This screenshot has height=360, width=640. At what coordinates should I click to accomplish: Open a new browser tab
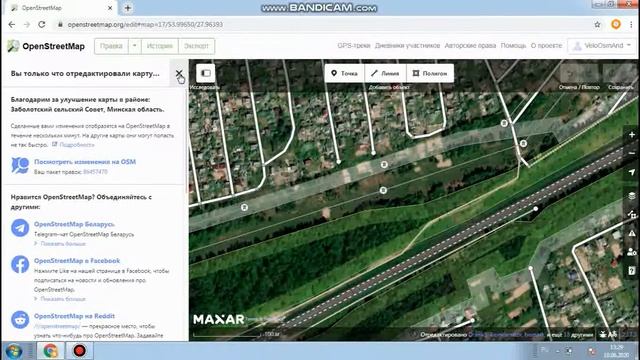pyautogui.click(x=127, y=8)
